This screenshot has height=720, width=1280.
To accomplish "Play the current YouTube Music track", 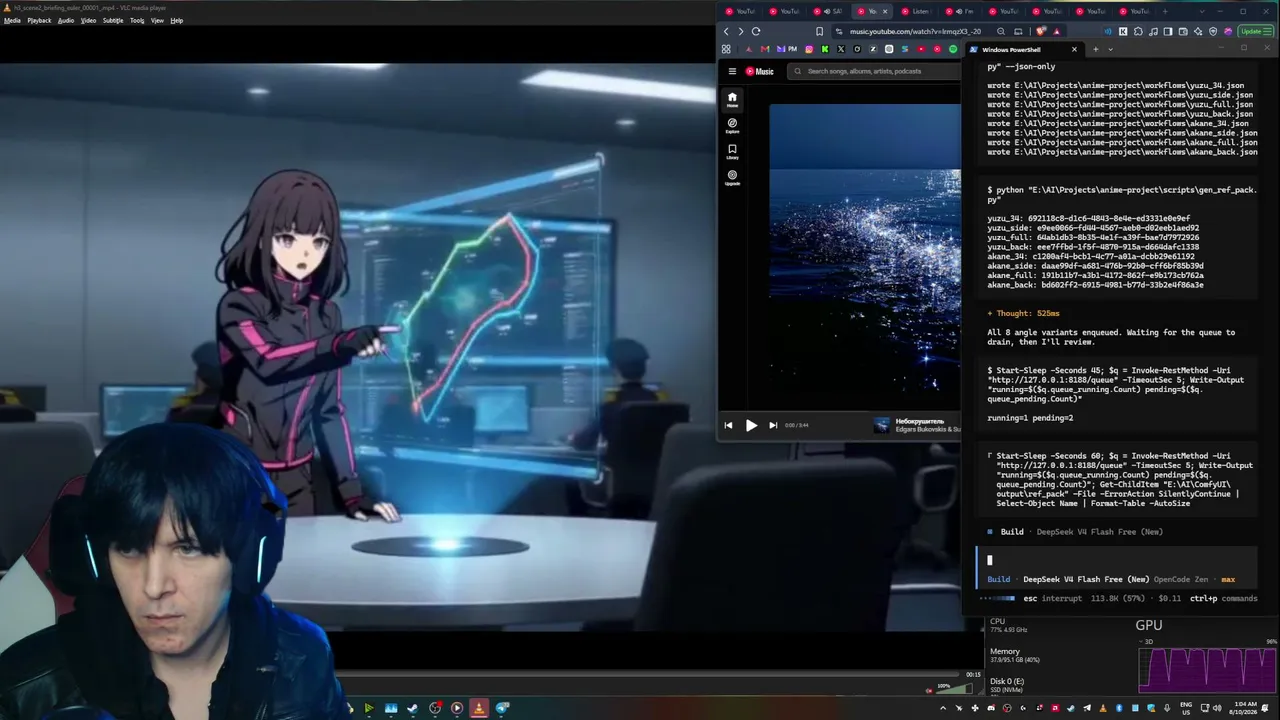I will 751,425.
